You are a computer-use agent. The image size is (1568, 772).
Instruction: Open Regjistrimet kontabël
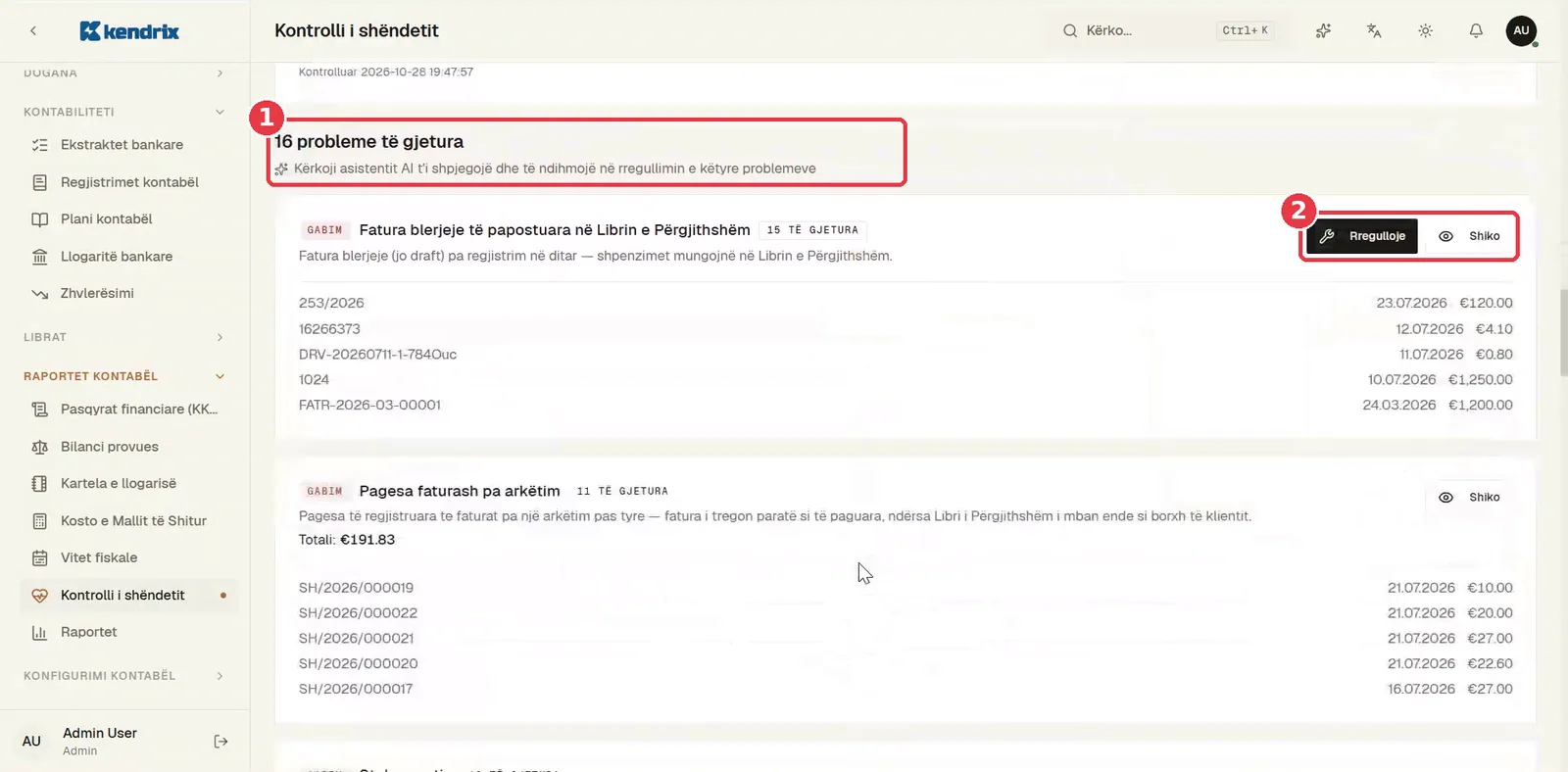(x=128, y=182)
